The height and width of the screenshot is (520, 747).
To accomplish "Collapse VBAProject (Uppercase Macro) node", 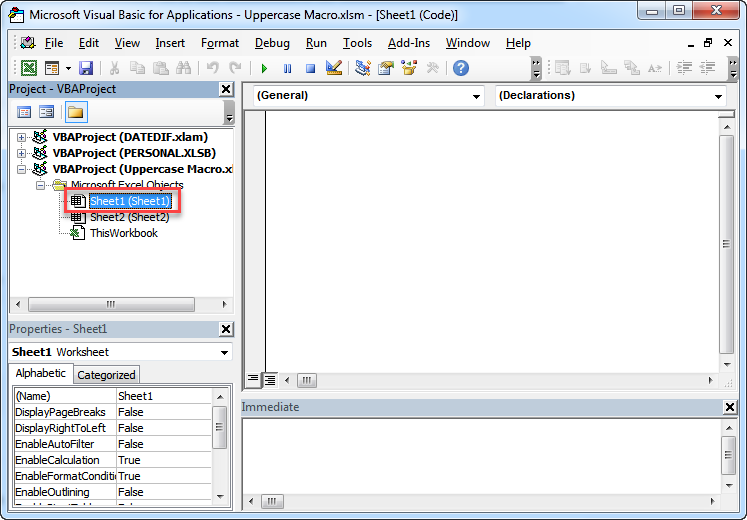I will [21, 170].
